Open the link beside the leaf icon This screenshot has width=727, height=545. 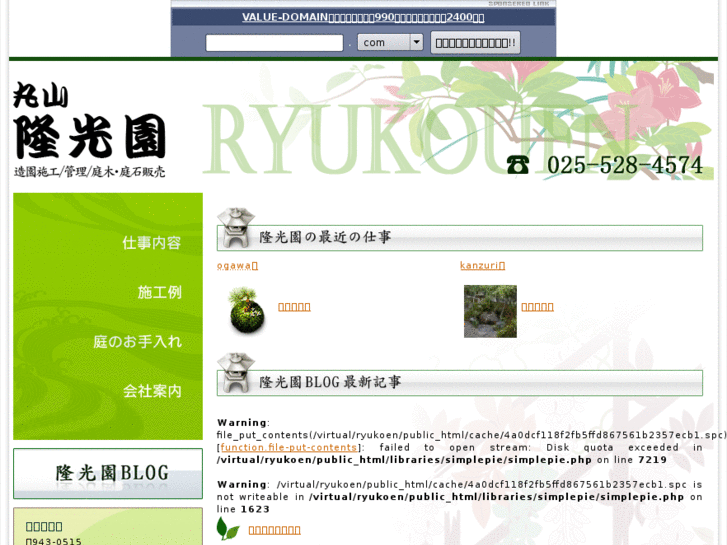[x=274, y=530]
